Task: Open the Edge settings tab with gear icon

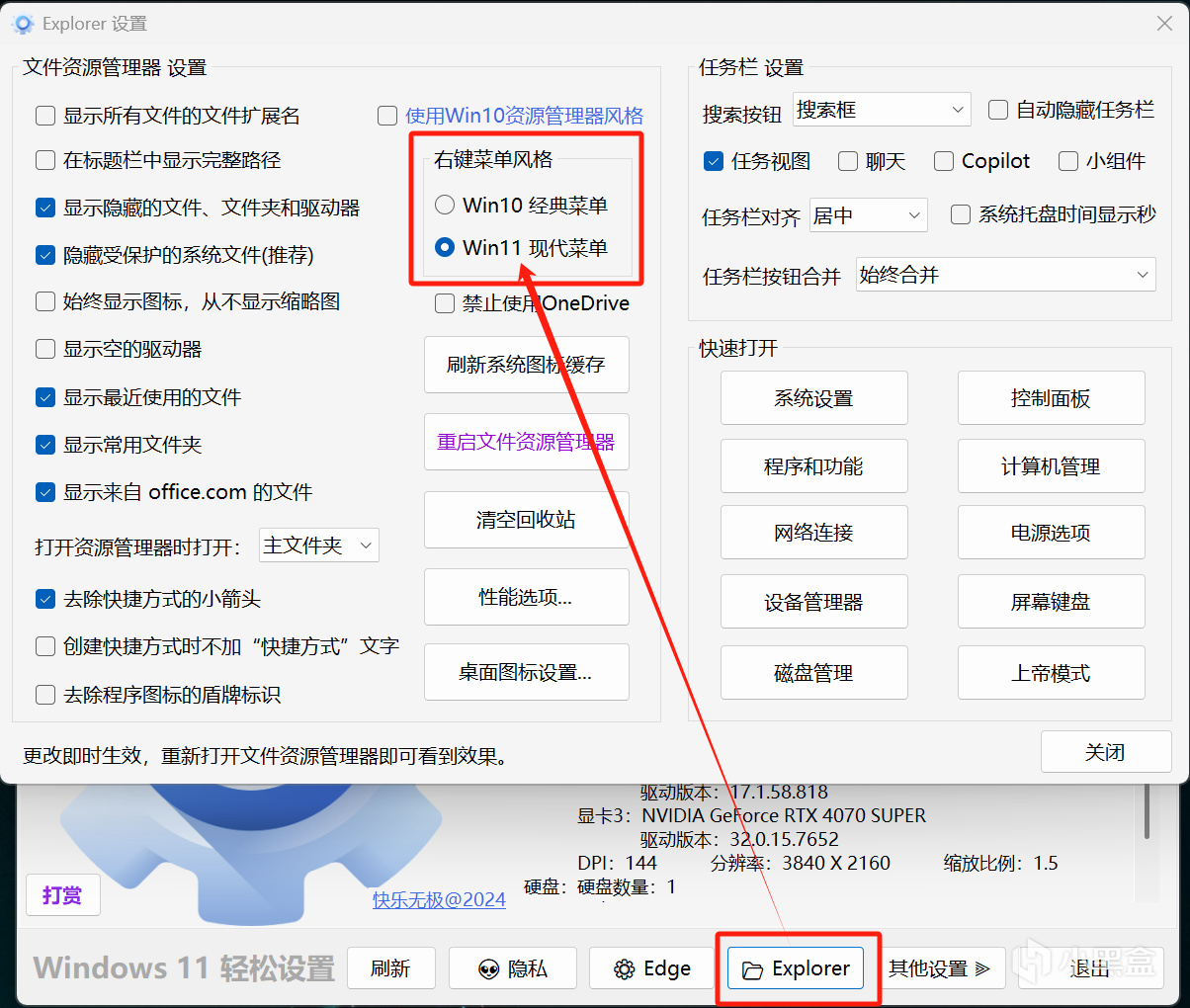Action: point(652,968)
